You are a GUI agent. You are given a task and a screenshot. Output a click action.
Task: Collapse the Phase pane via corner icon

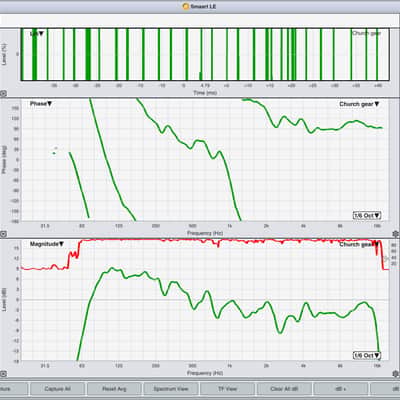[x=3, y=234]
